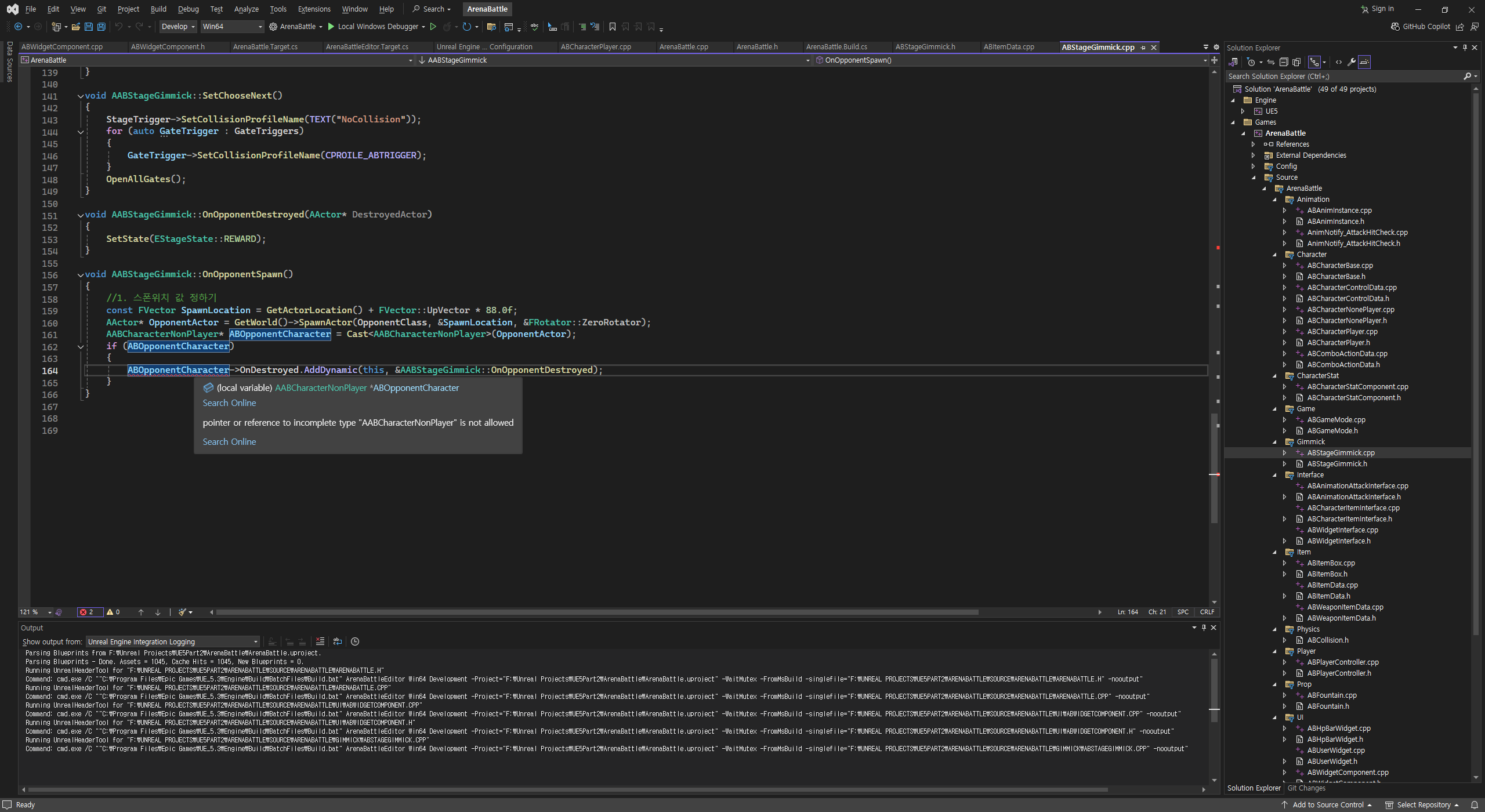Click Sign in at the top right

point(1377,9)
